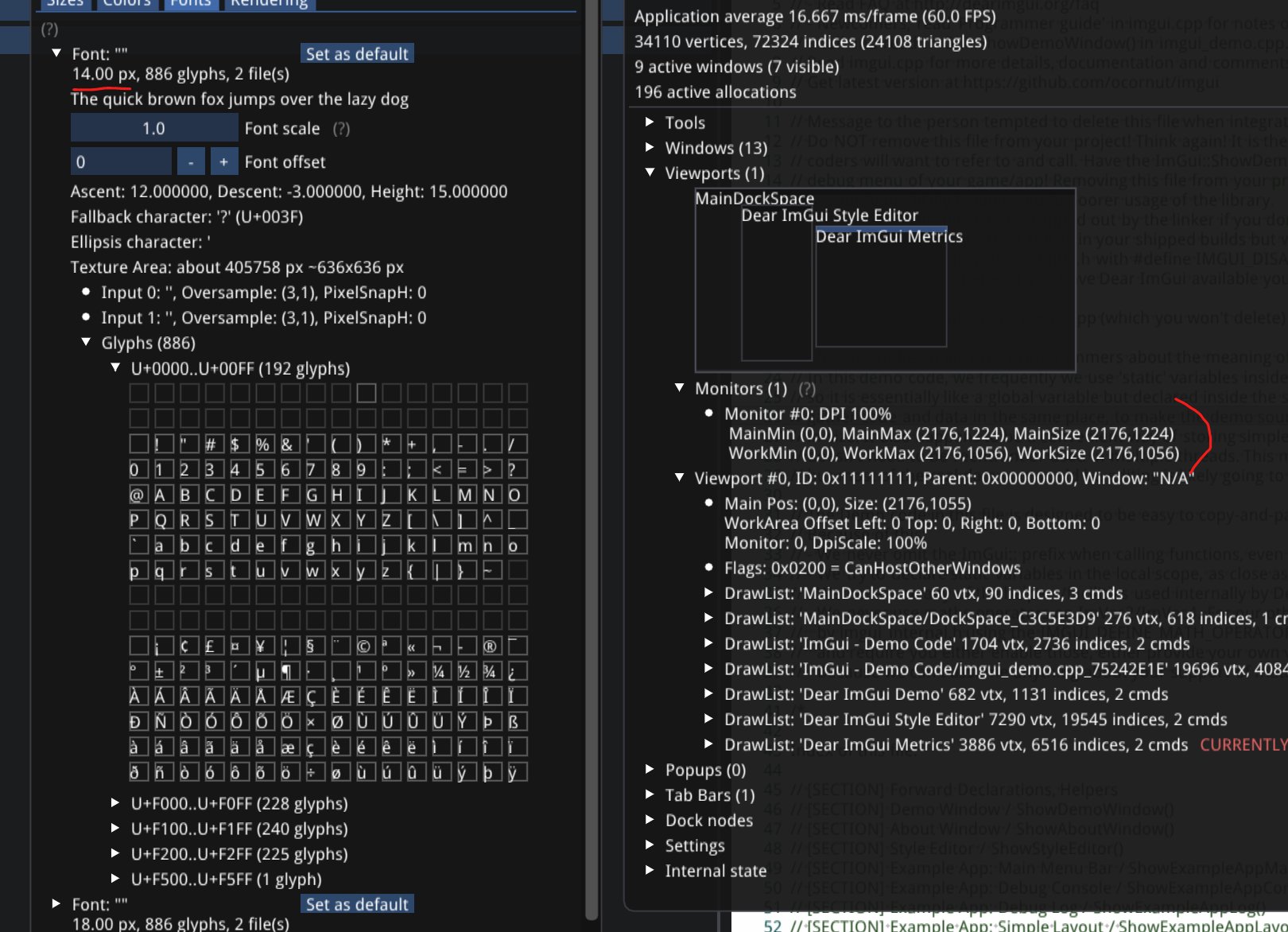The image size is (1288, 932).
Task: Expand the Dock nodes entry
Action: [x=650, y=819]
